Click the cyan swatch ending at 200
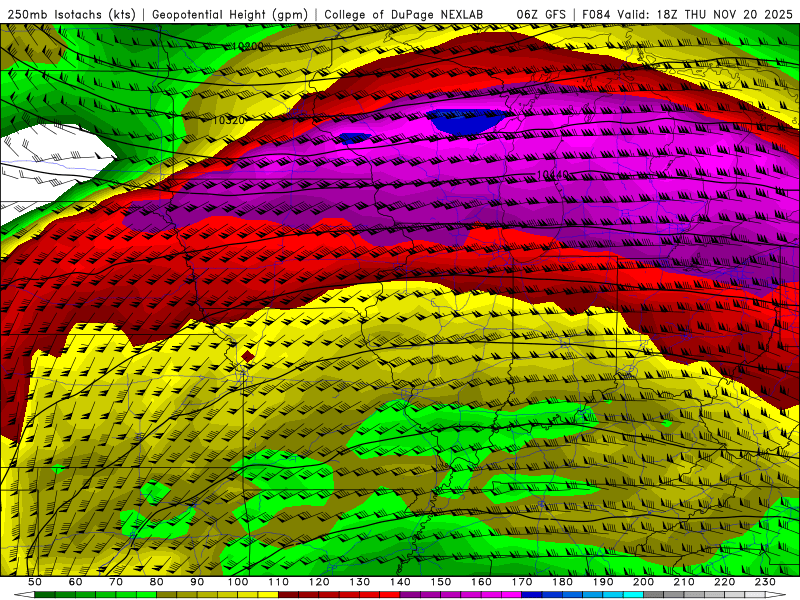 click(x=633, y=594)
